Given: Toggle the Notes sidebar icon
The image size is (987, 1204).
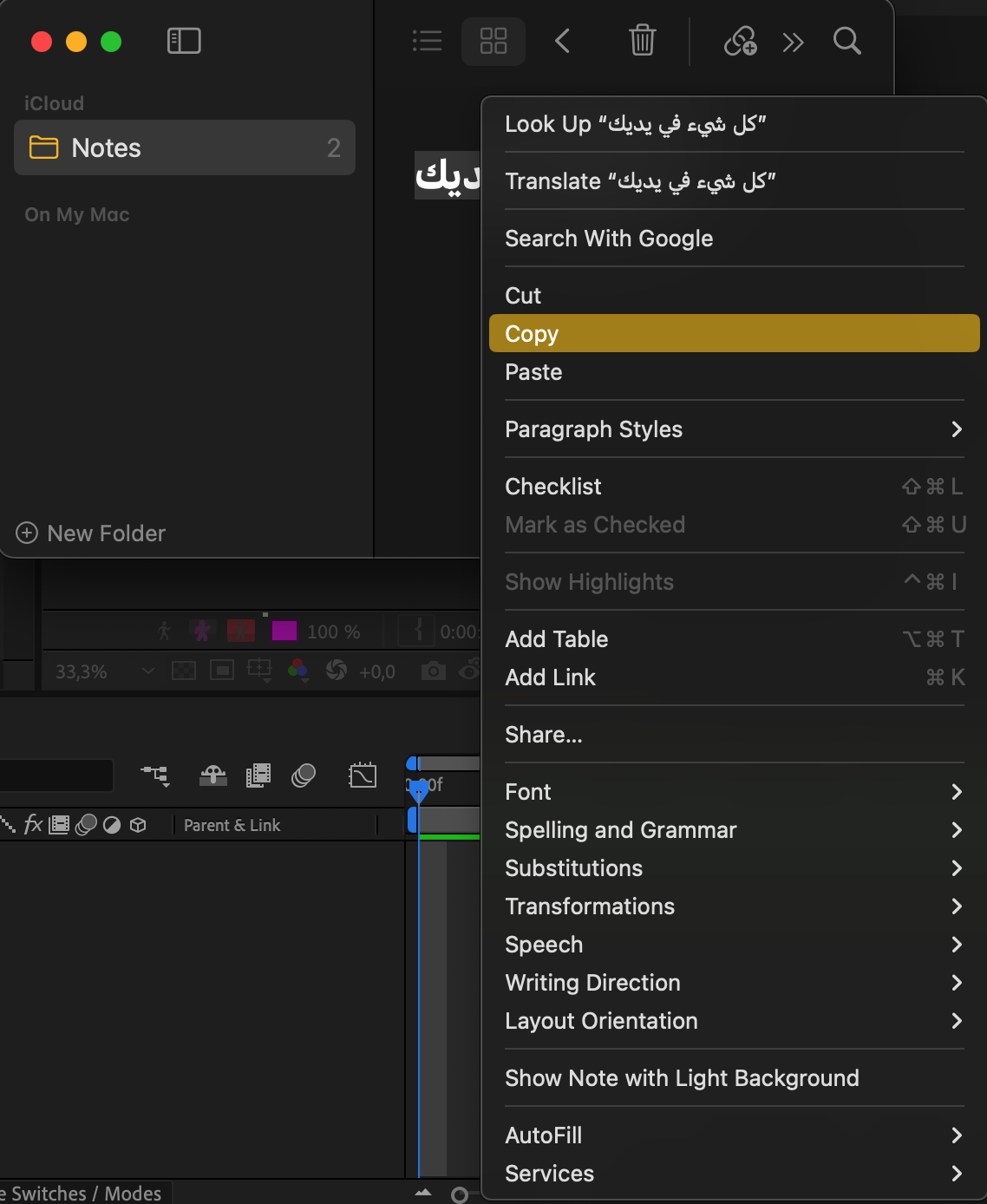Looking at the screenshot, I should 184,41.
